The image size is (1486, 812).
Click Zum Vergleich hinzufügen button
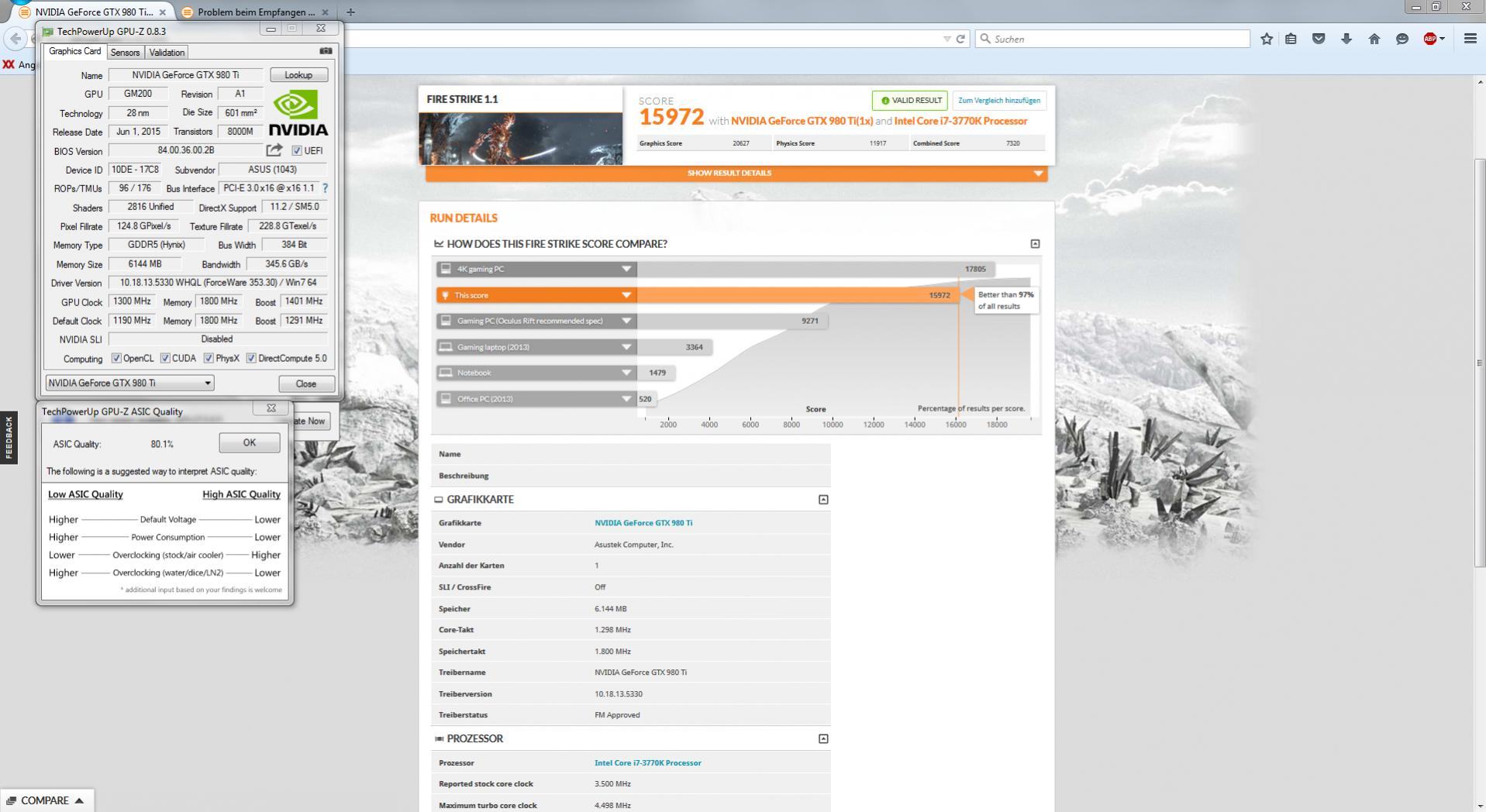(x=999, y=101)
